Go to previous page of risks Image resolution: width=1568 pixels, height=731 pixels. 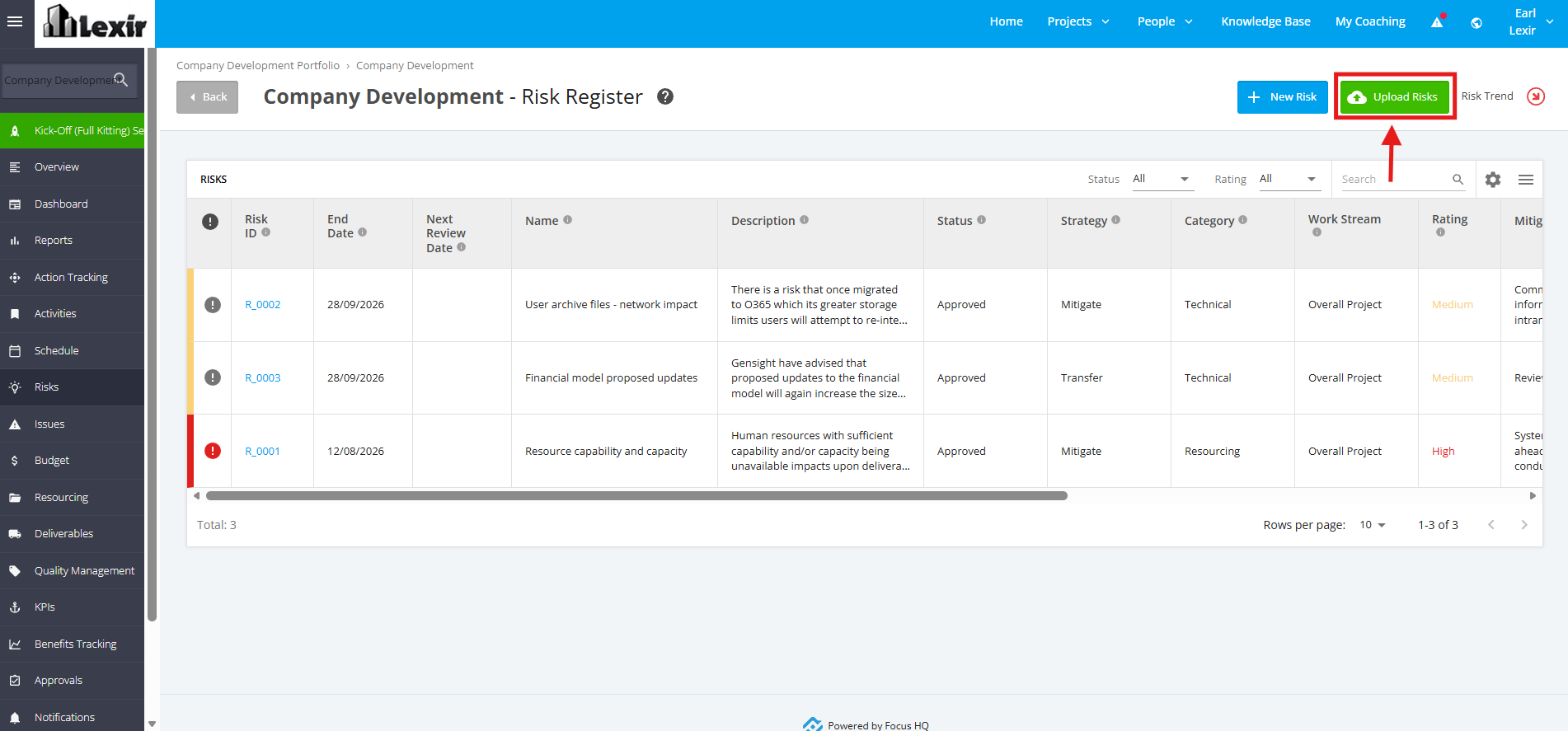coord(1491,525)
